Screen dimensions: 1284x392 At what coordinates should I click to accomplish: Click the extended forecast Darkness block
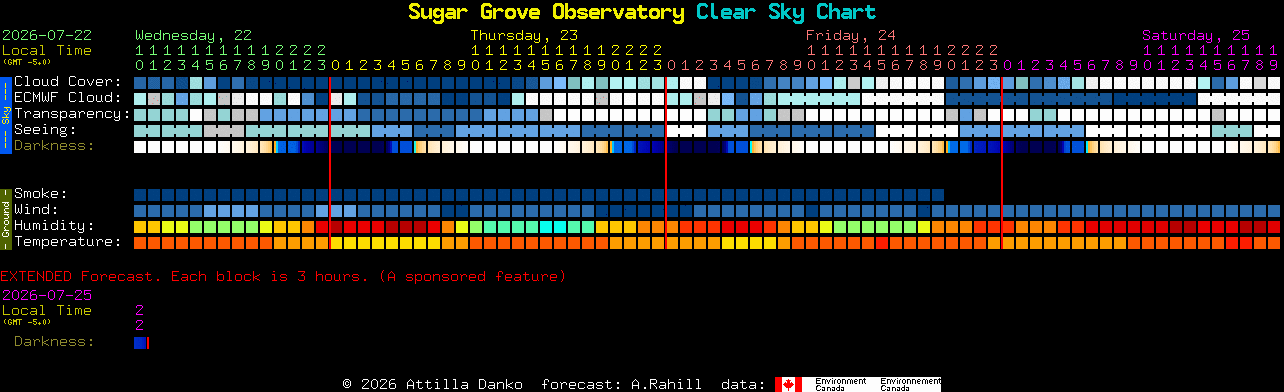[140, 343]
